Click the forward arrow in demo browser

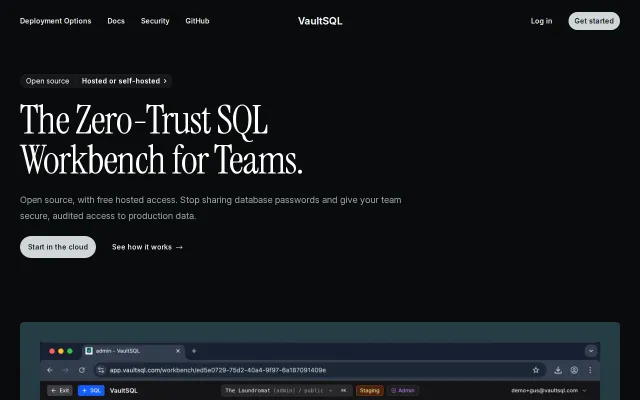coord(65,370)
